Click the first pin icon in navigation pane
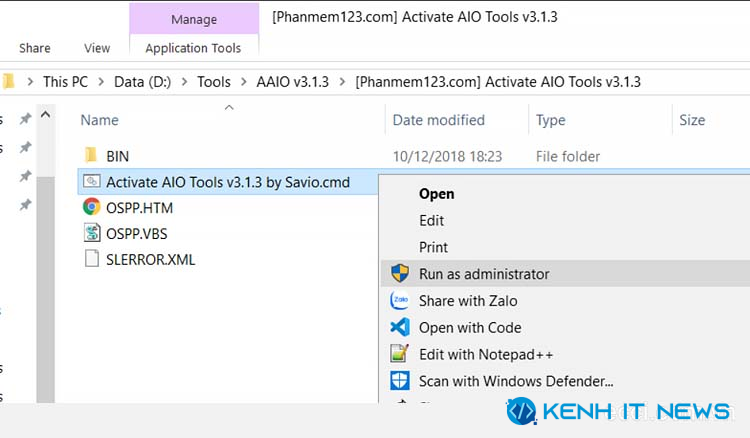The height and width of the screenshot is (438, 750). tap(25, 118)
